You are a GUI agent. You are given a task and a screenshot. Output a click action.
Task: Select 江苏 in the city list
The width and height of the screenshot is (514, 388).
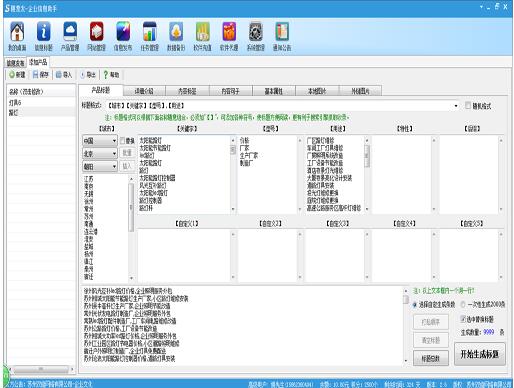[89, 179]
